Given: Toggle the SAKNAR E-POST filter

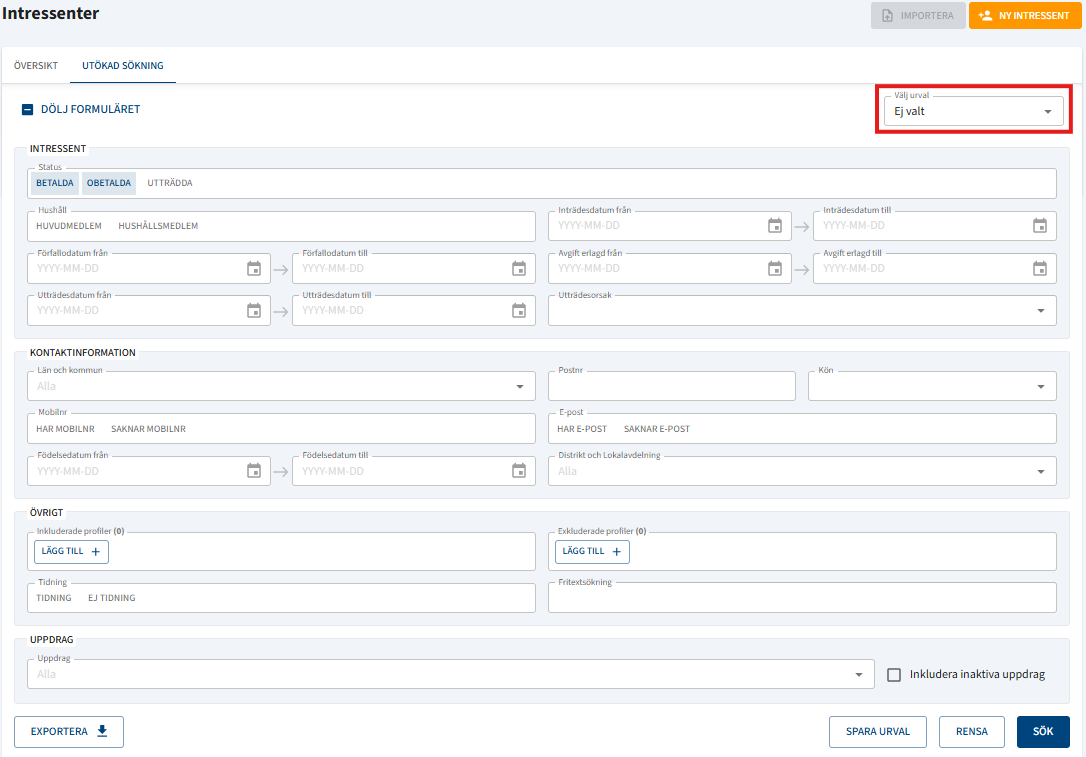Looking at the screenshot, I should pyautogui.click(x=657, y=429).
